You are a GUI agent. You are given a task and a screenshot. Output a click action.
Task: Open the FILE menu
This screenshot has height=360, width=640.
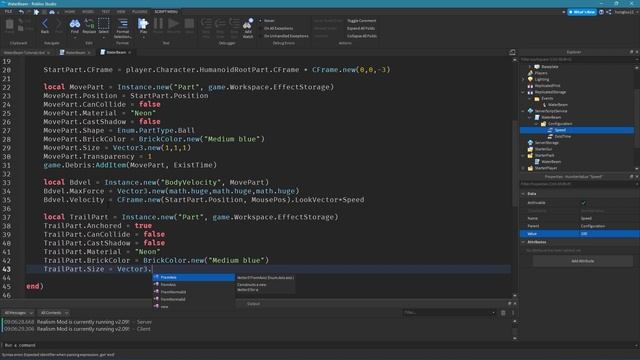(x=8, y=12)
